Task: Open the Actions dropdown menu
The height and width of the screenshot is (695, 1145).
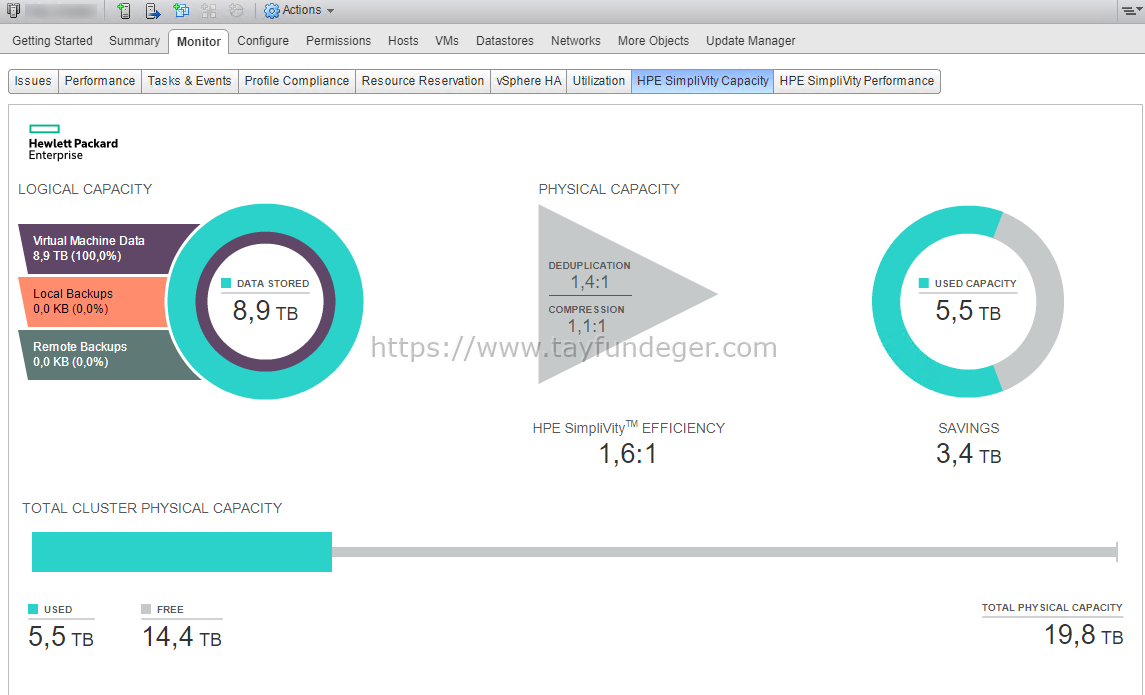Action: pyautogui.click(x=299, y=10)
